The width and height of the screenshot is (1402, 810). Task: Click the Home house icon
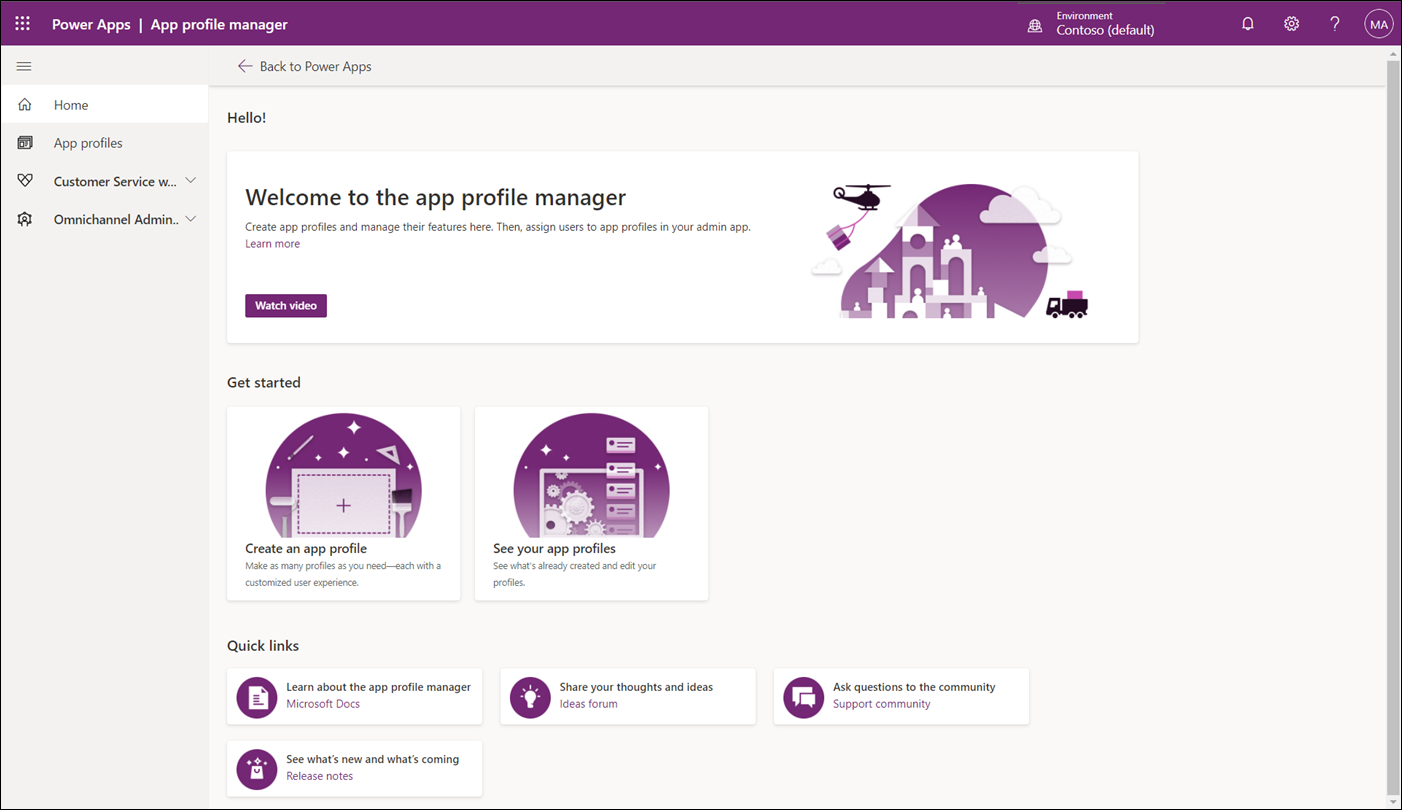[x=25, y=105]
